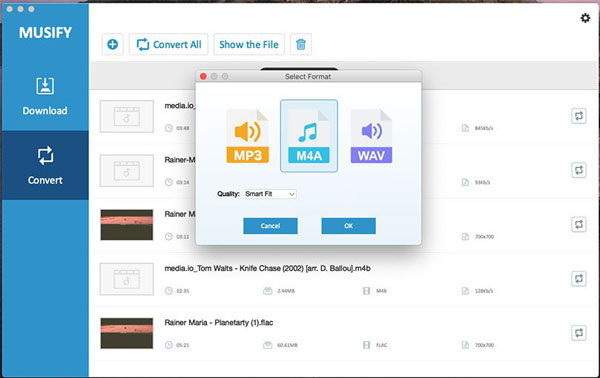The height and width of the screenshot is (378, 600).
Task: Click Tom Waits Knife Chase file name
Action: point(267,269)
